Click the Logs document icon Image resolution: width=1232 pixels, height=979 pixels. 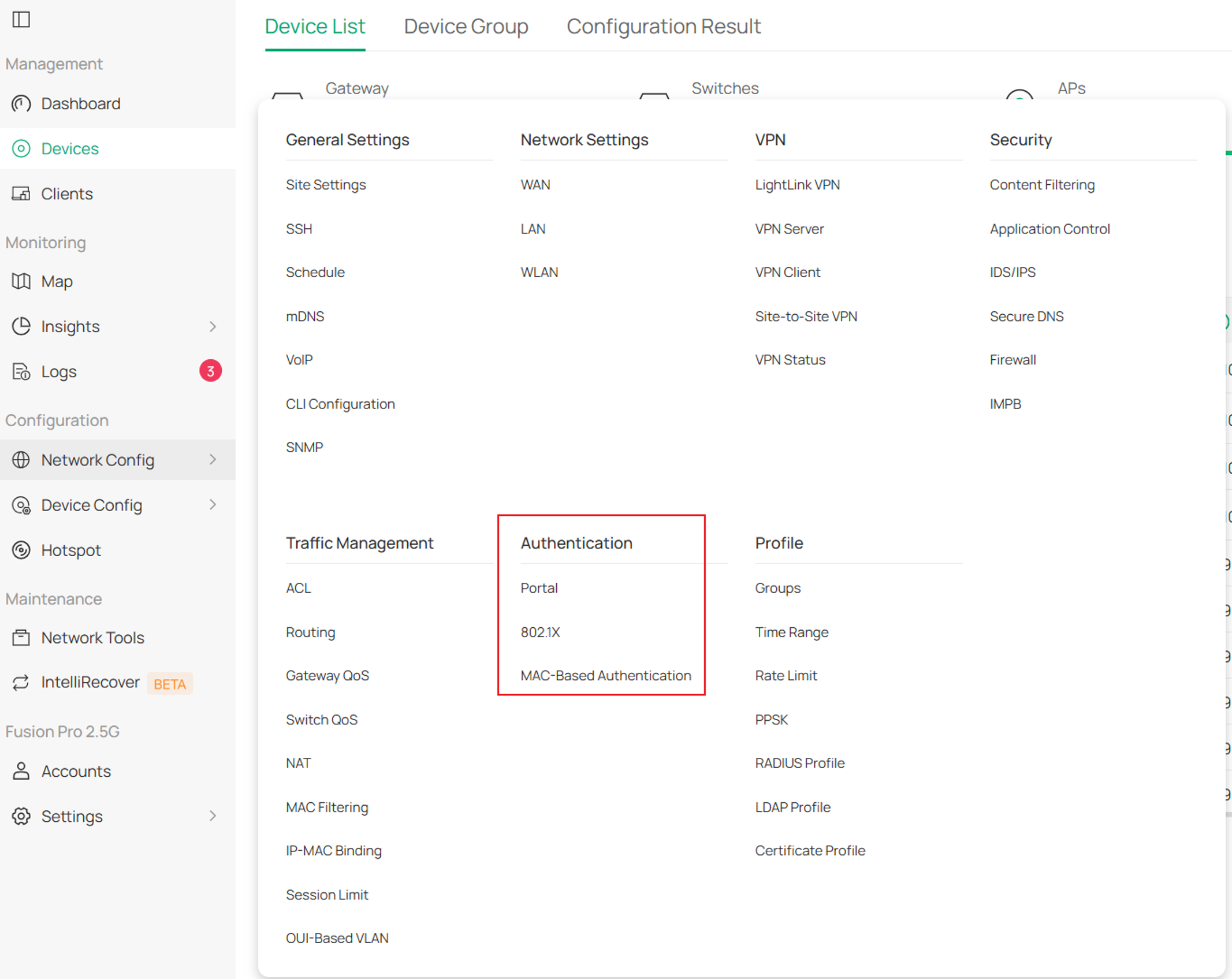coord(21,371)
